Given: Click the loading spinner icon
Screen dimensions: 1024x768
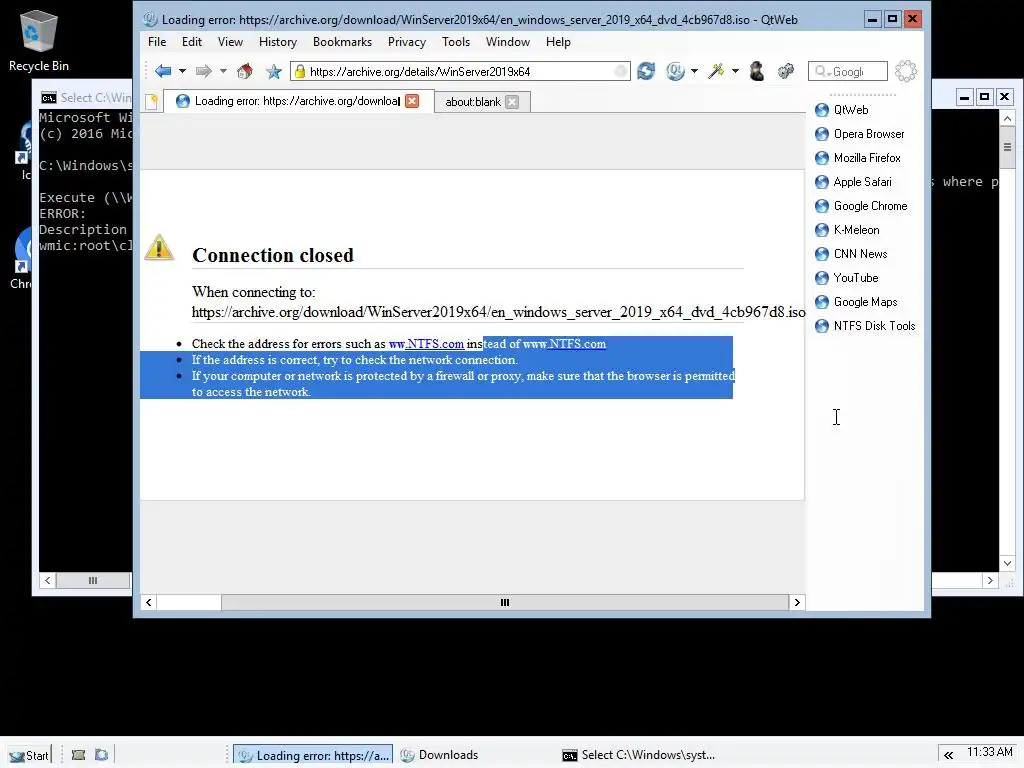Looking at the screenshot, I should 906,71.
